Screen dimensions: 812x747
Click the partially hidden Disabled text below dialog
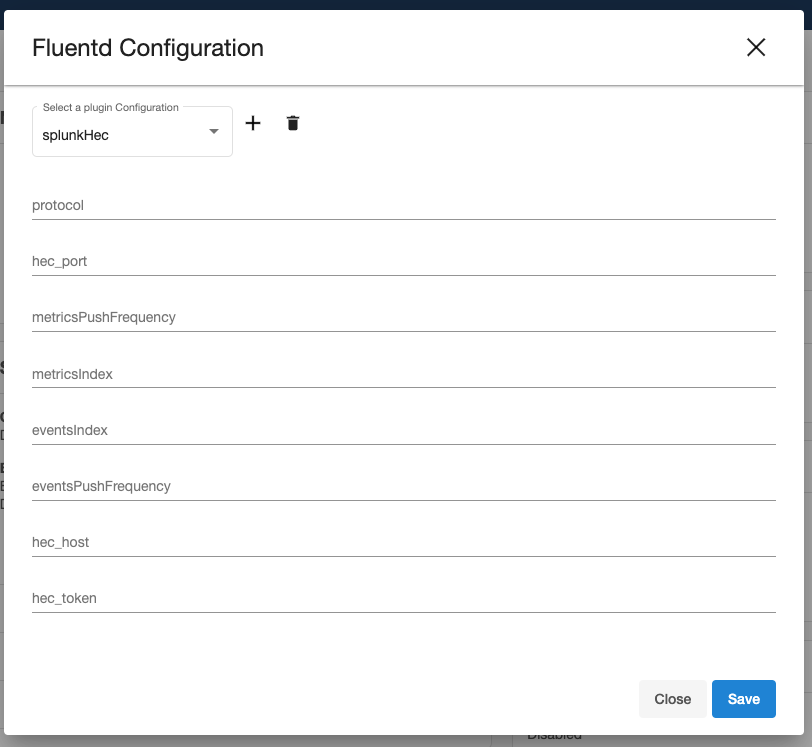(x=554, y=739)
